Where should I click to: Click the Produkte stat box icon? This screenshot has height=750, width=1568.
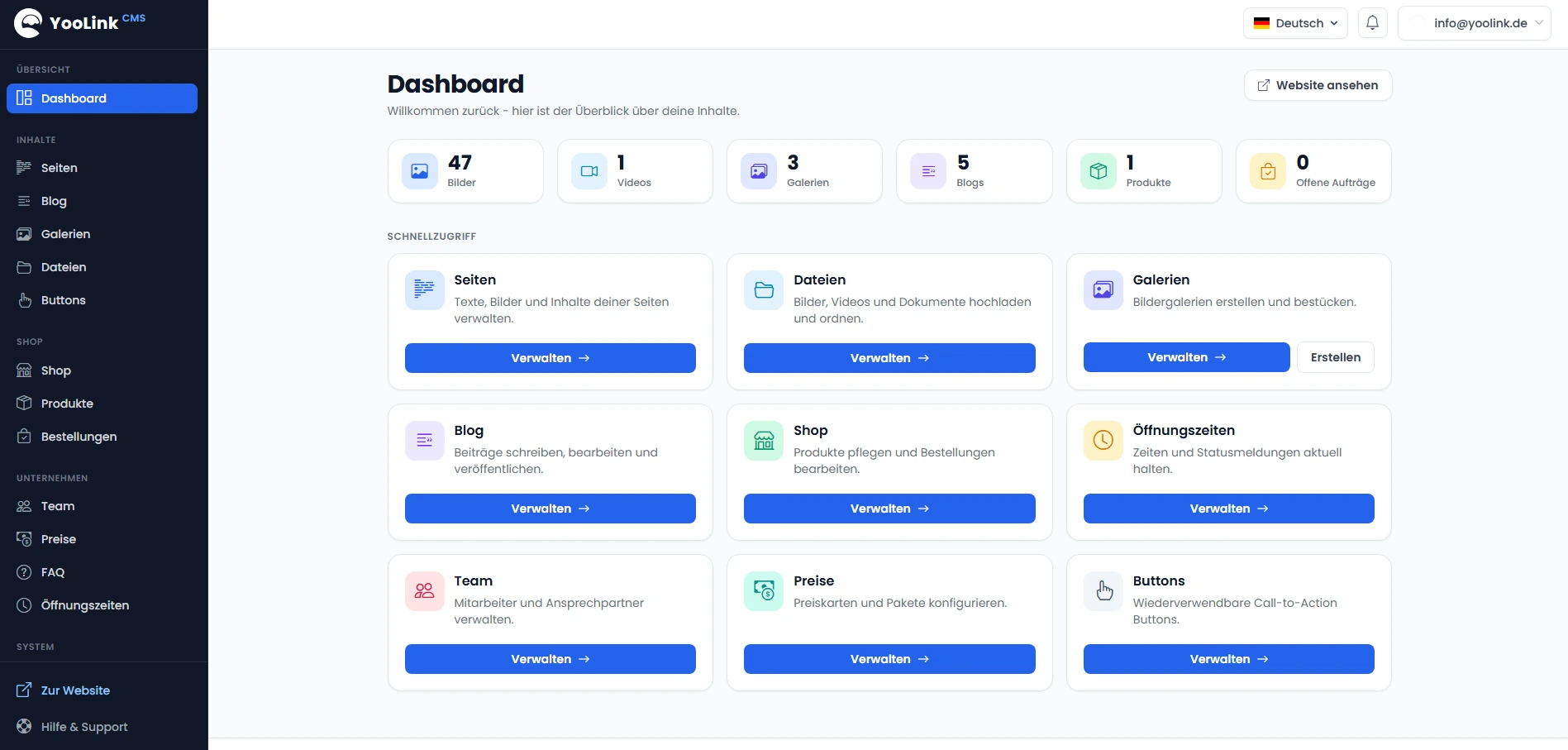pos(1099,171)
